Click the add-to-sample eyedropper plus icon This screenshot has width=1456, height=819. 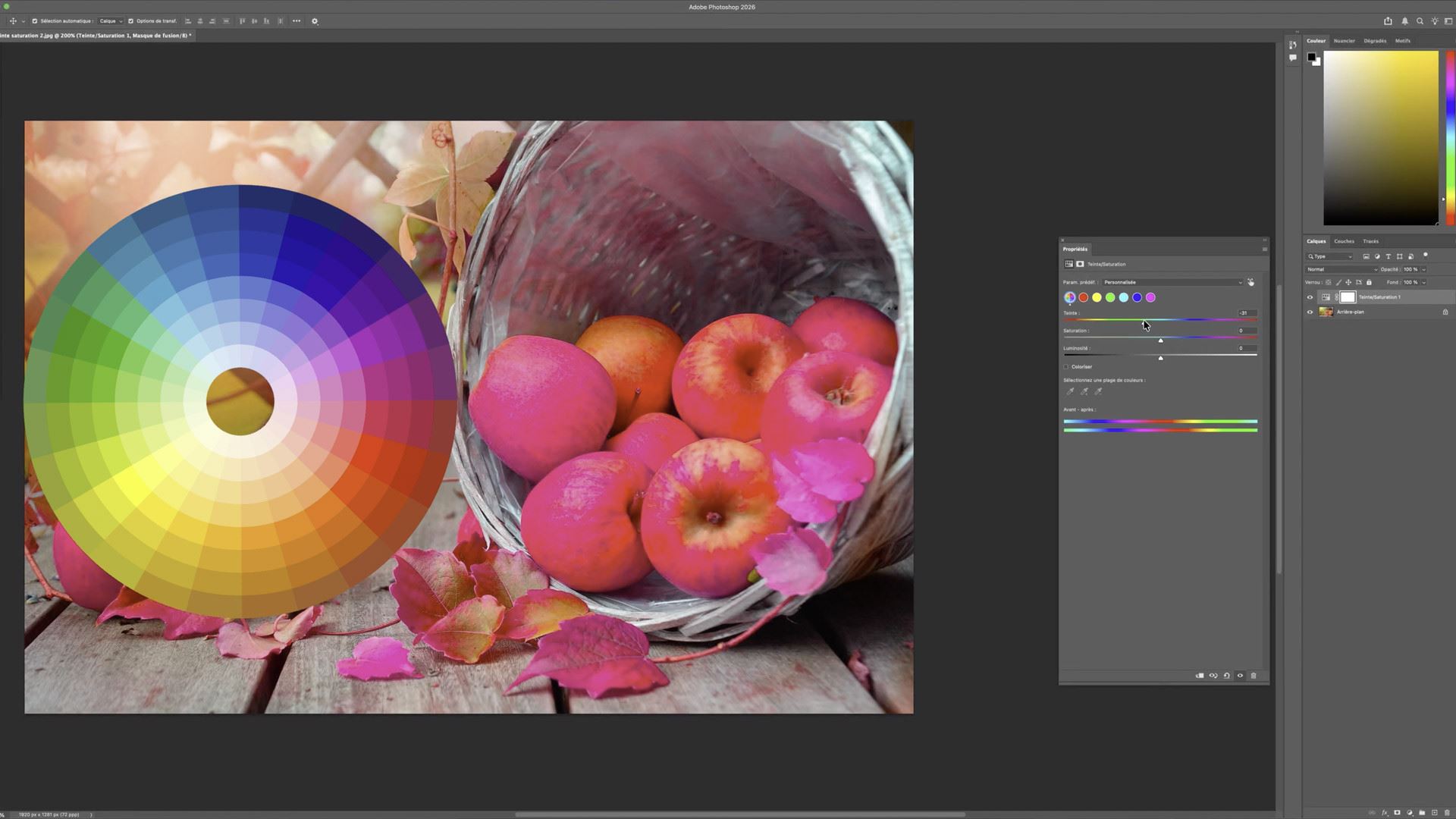[1084, 391]
